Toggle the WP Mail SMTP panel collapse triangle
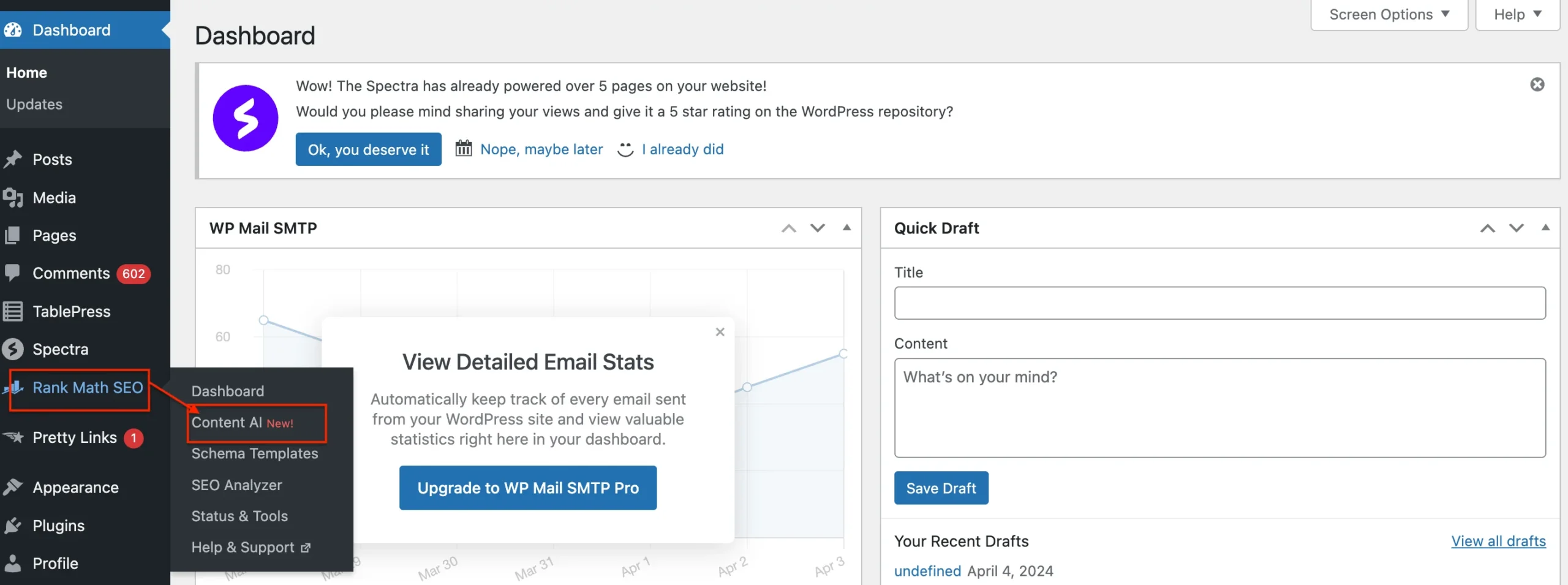 tap(846, 228)
